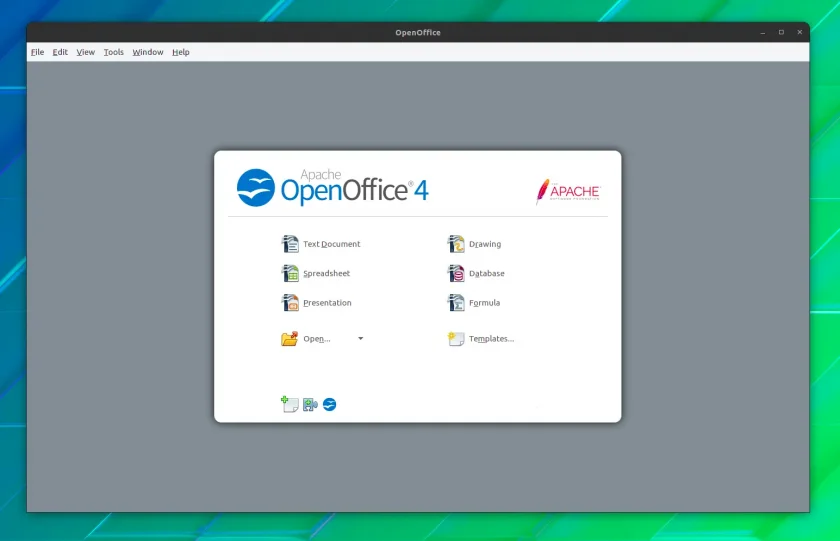Open the View menu

coord(86,52)
